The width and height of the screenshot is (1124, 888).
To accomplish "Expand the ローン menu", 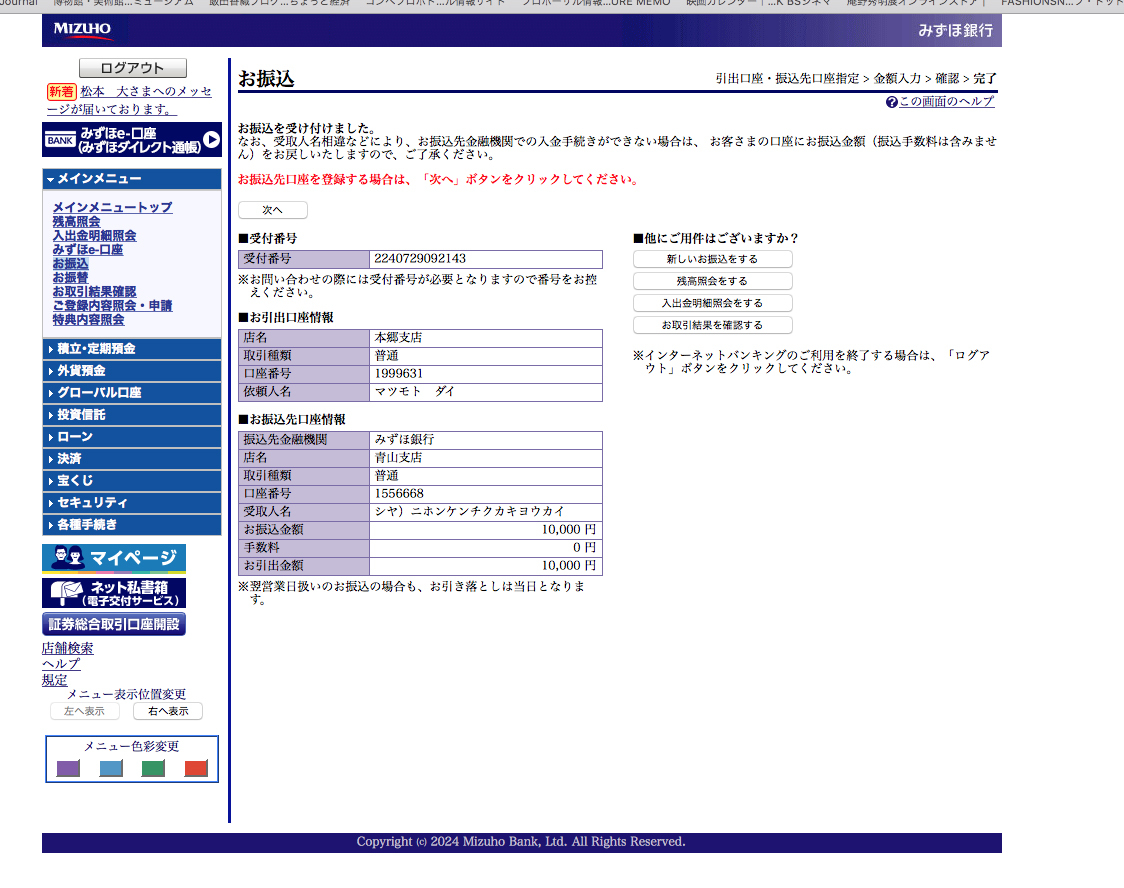I will [132, 437].
